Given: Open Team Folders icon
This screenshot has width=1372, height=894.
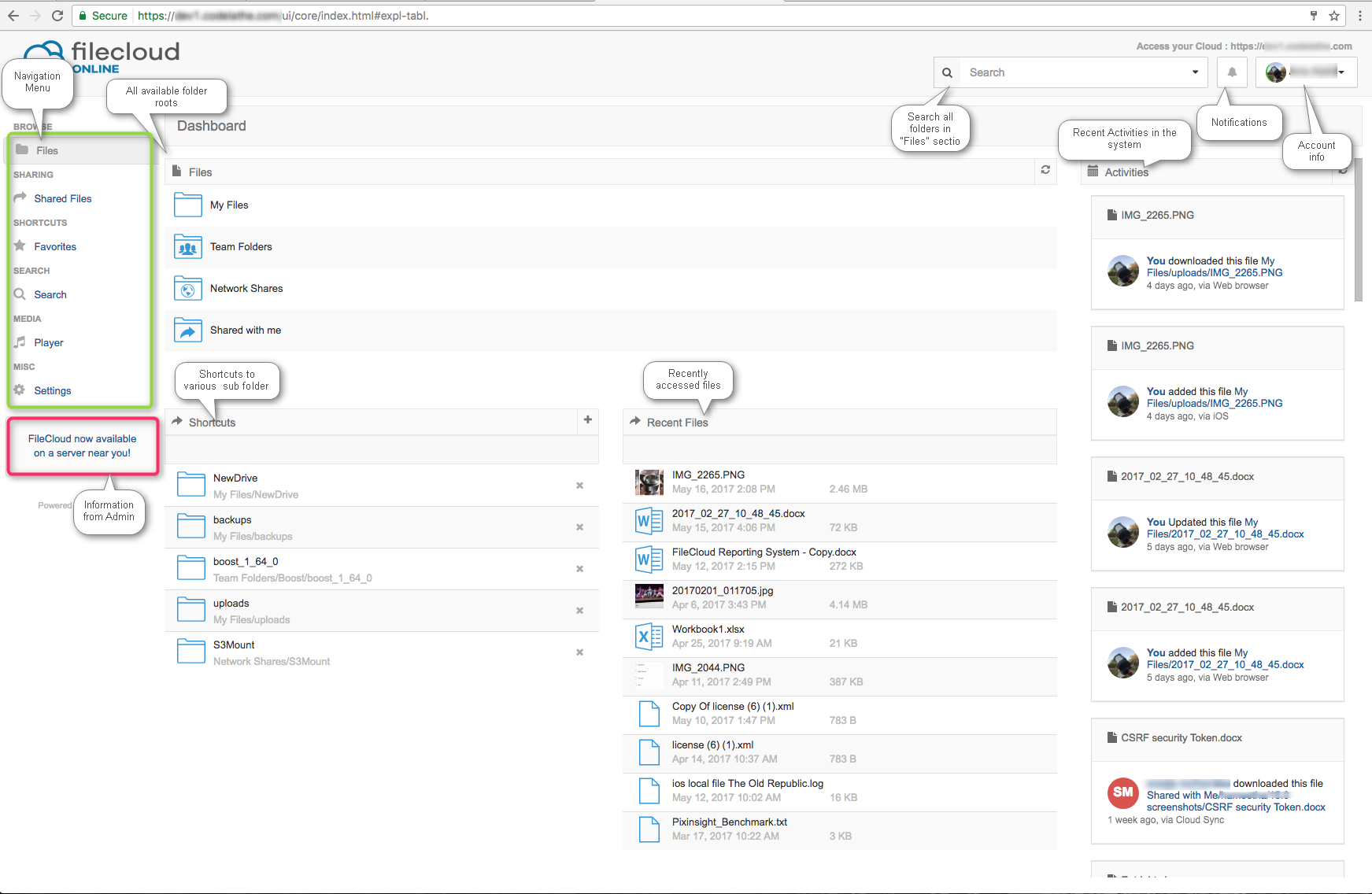Looking at the screenshot, I should coord(188,247).
